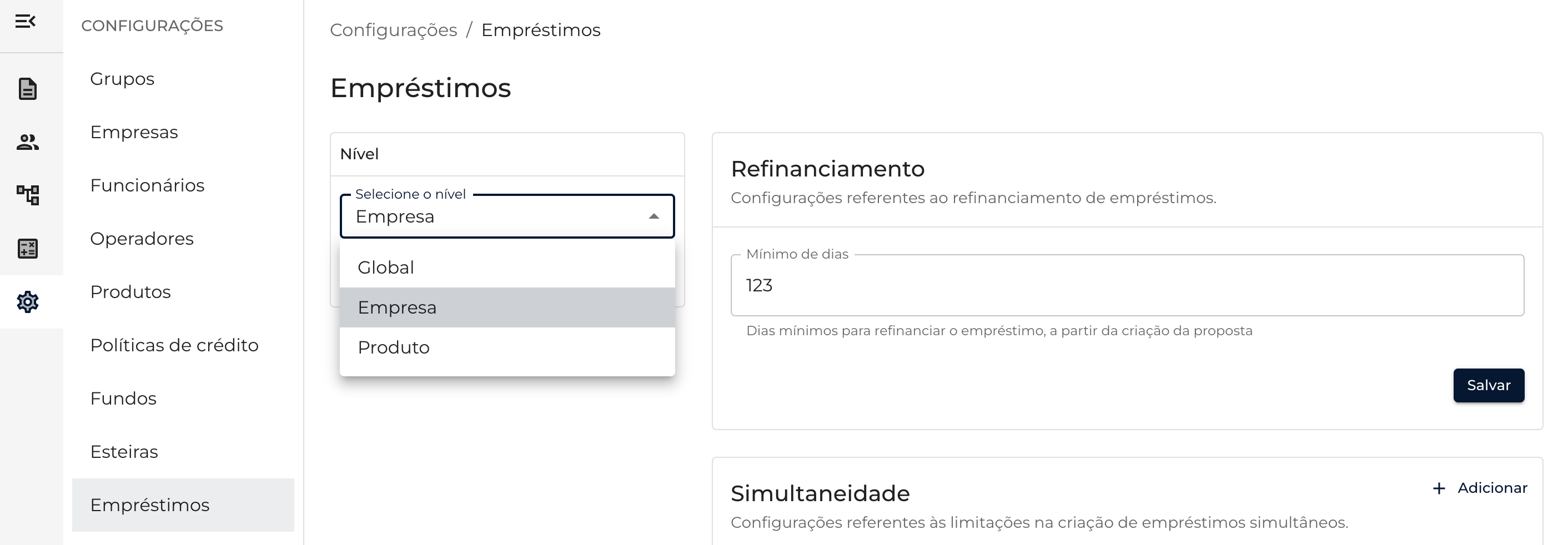Click the hierarchy tree icon
The height and width of the screenshot is (545, 1568).
click(27, 195)
